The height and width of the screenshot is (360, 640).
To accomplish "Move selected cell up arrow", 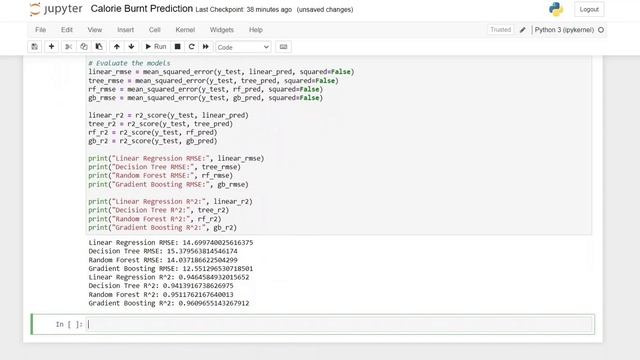I will [x=117, y=47].
